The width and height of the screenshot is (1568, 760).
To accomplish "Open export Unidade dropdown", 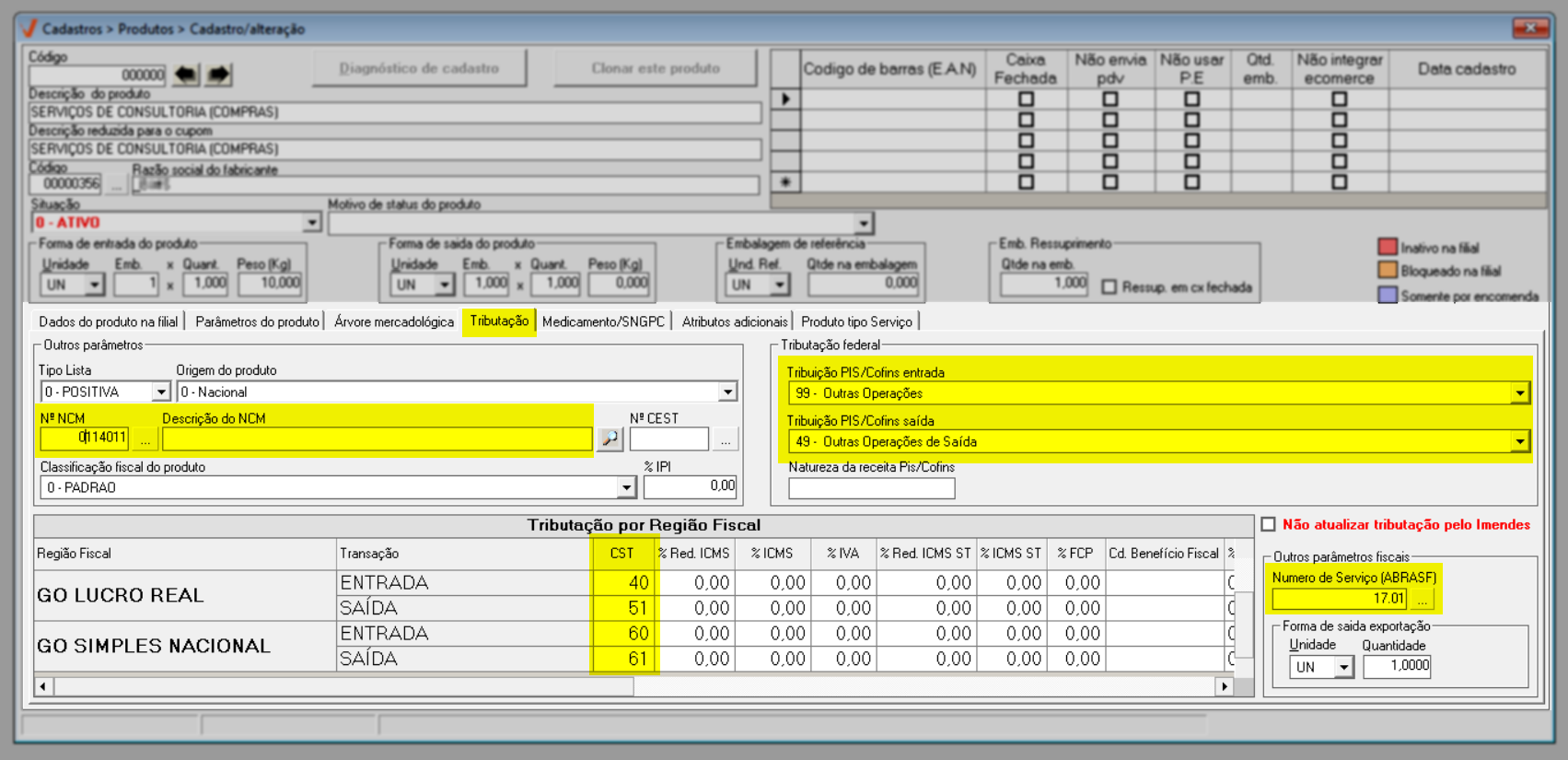I will coord(1344,667).
